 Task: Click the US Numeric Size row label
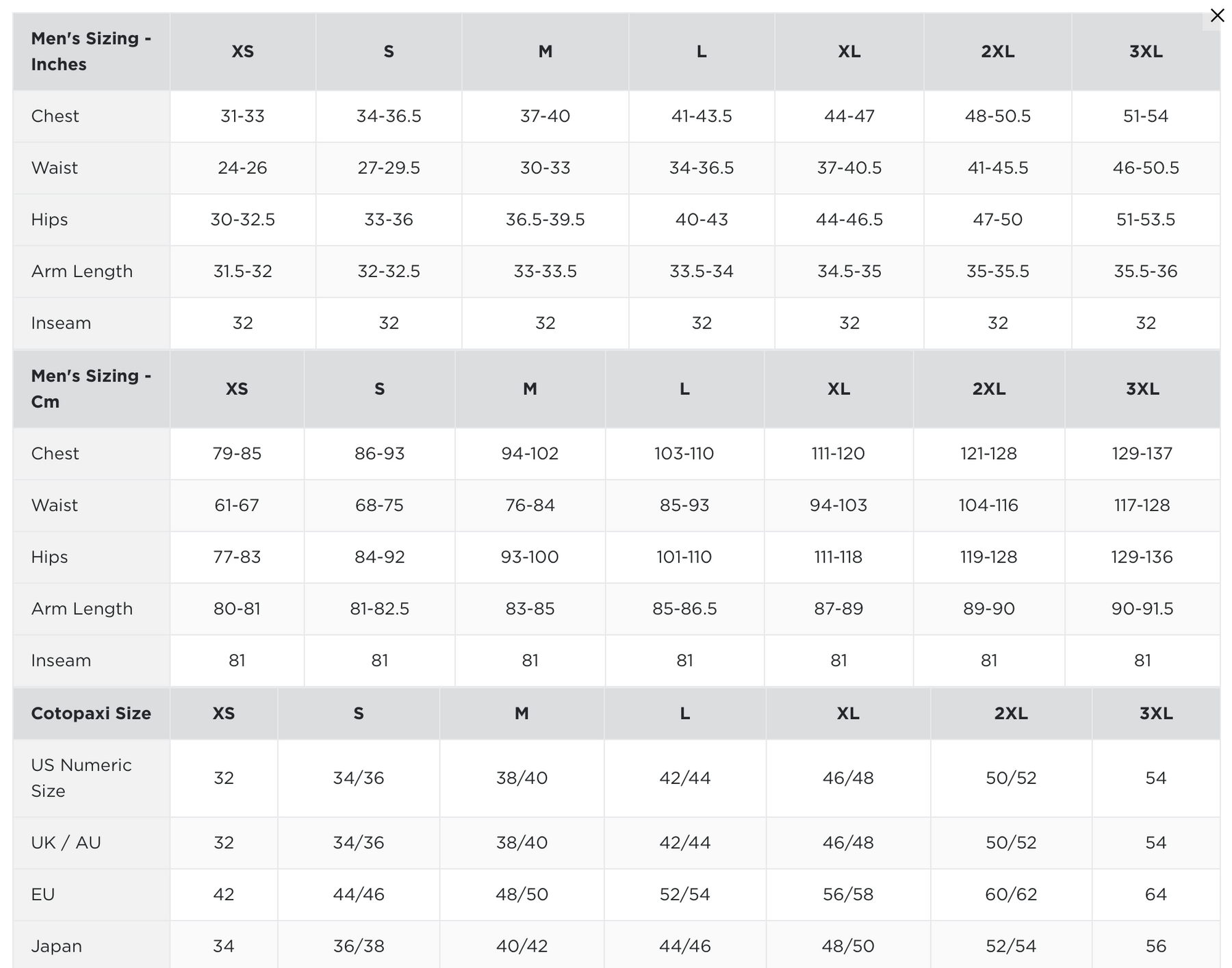pos(81,778)
